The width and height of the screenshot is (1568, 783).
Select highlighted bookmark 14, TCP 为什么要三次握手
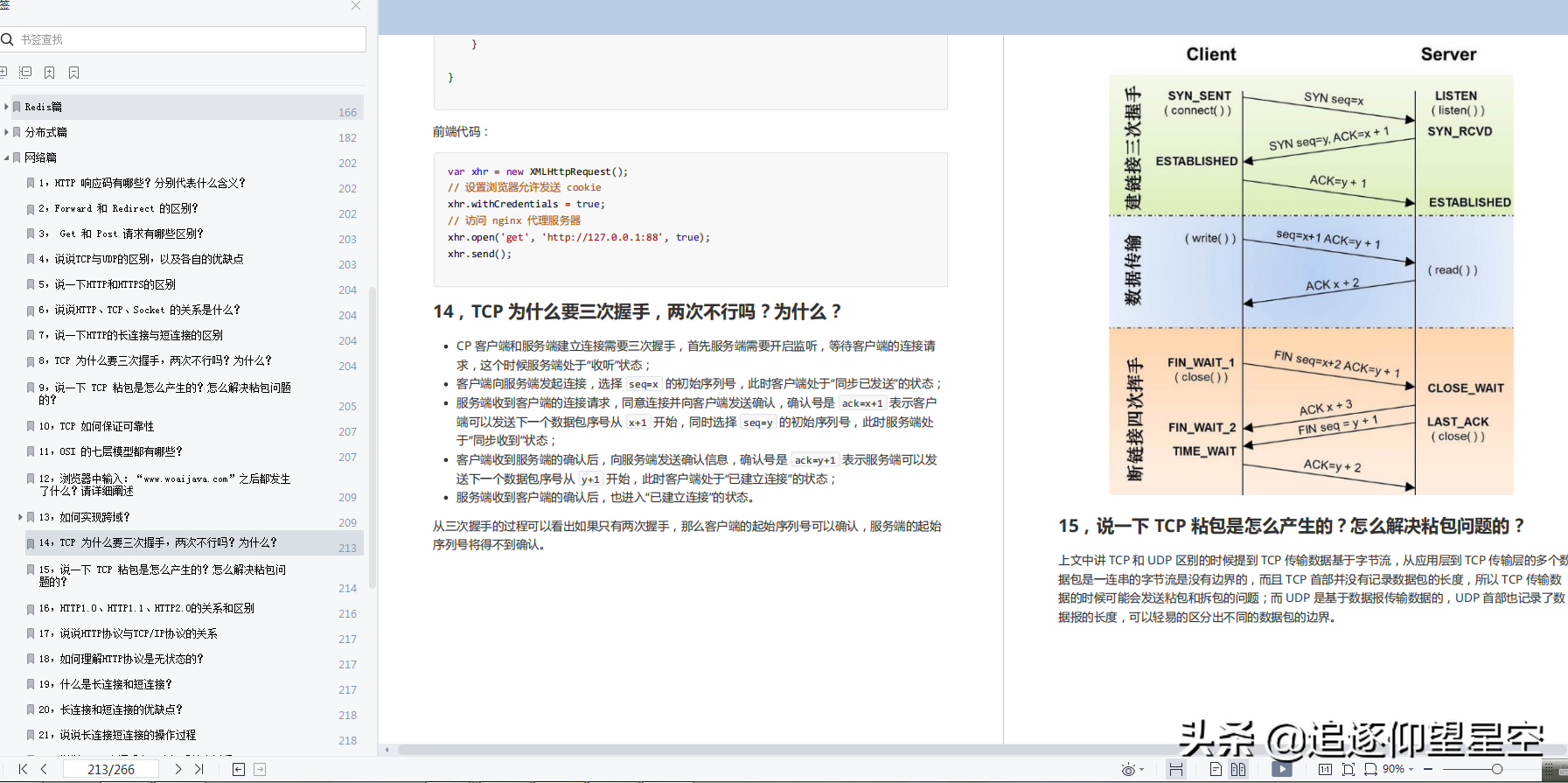pyautogui.click(x=157, y=542)
